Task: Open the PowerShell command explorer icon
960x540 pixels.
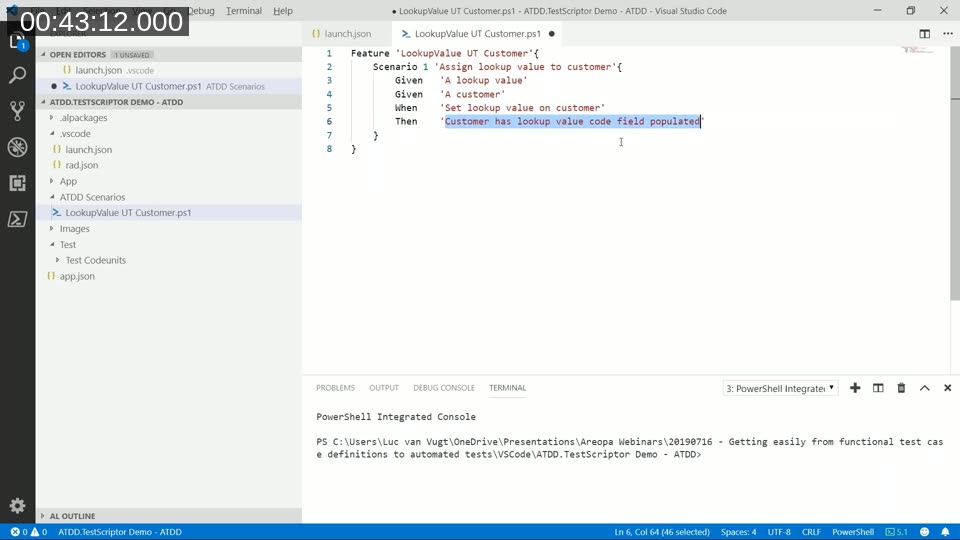Action: [x=17, y=219]
